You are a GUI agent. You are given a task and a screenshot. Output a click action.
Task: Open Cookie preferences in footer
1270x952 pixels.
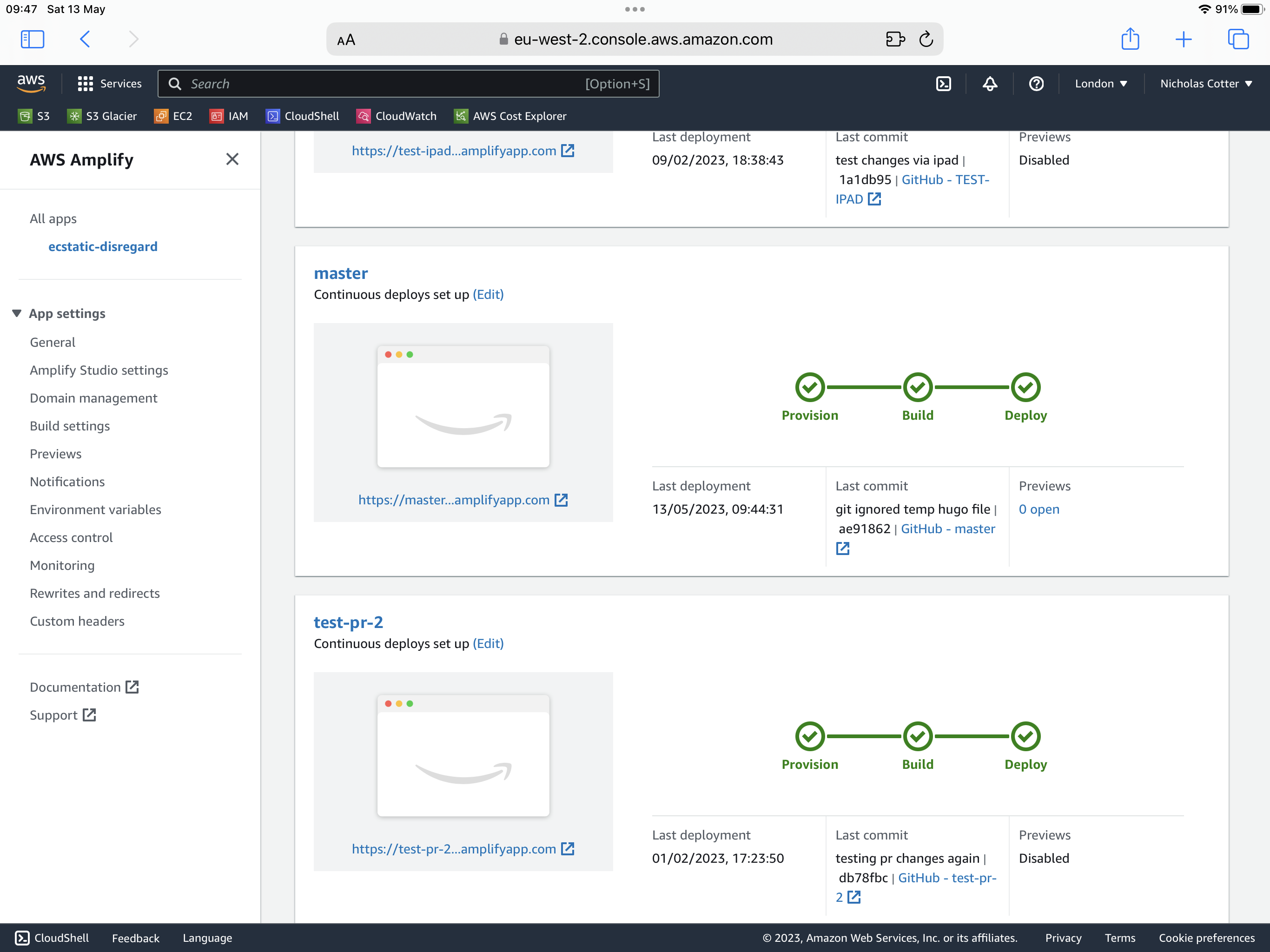pyautogui.click(x=1206, y=938)
